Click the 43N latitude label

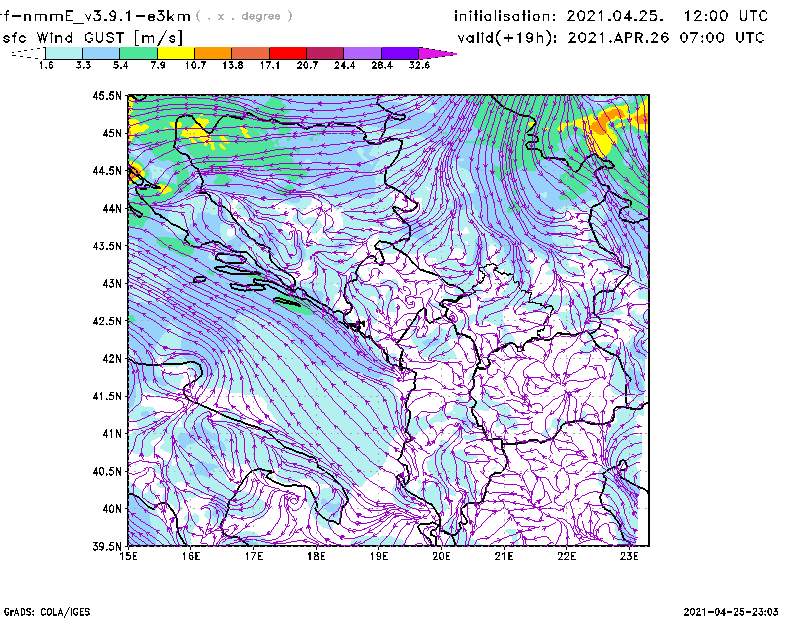coord(112,283)
